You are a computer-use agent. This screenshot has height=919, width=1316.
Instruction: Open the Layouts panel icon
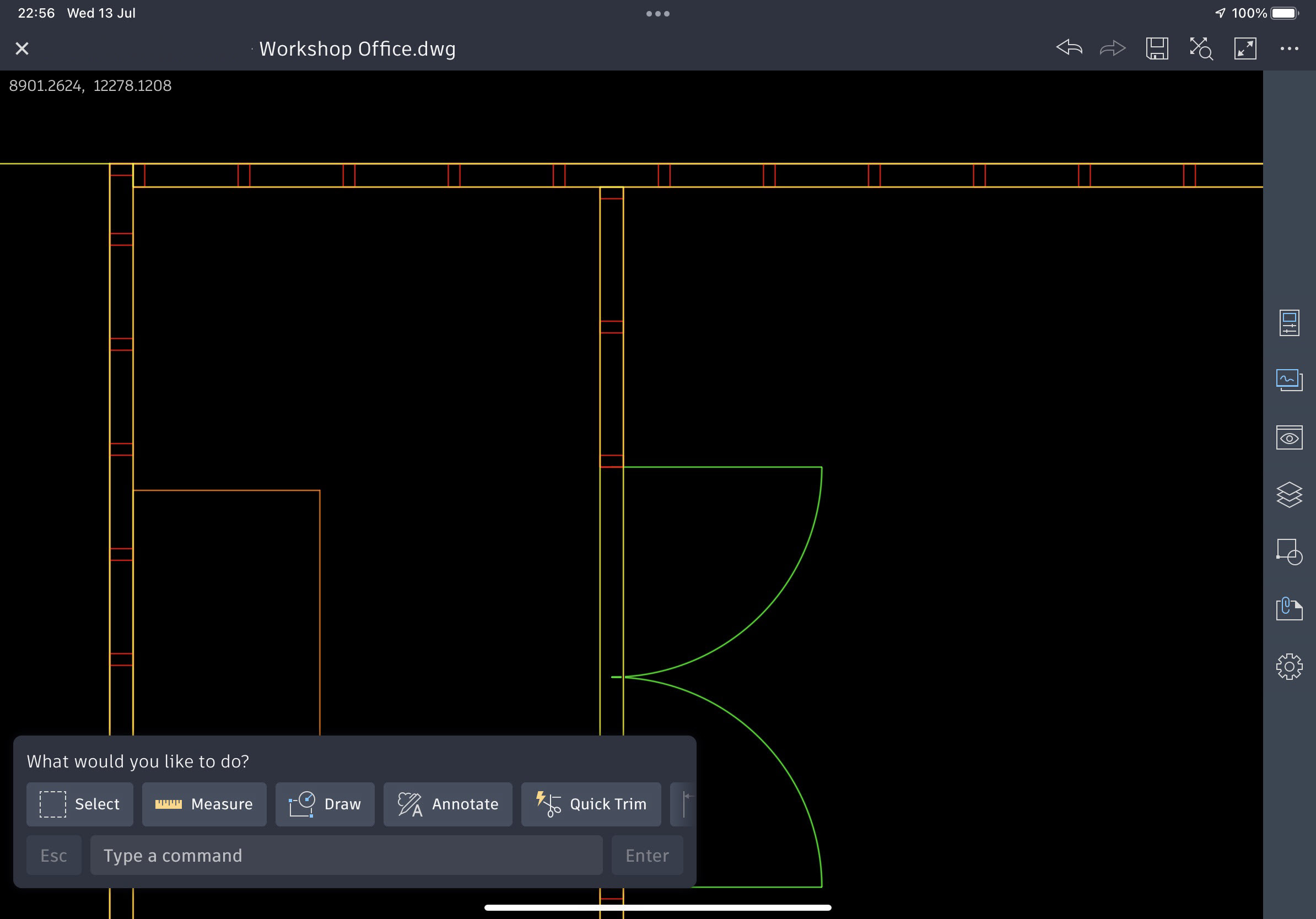(1289, 380)
